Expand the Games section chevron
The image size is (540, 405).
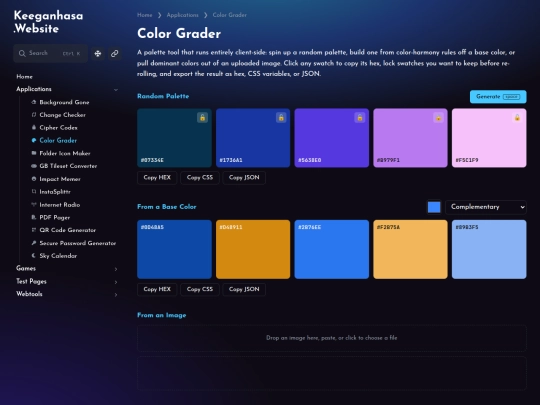[x=116, y=269]
